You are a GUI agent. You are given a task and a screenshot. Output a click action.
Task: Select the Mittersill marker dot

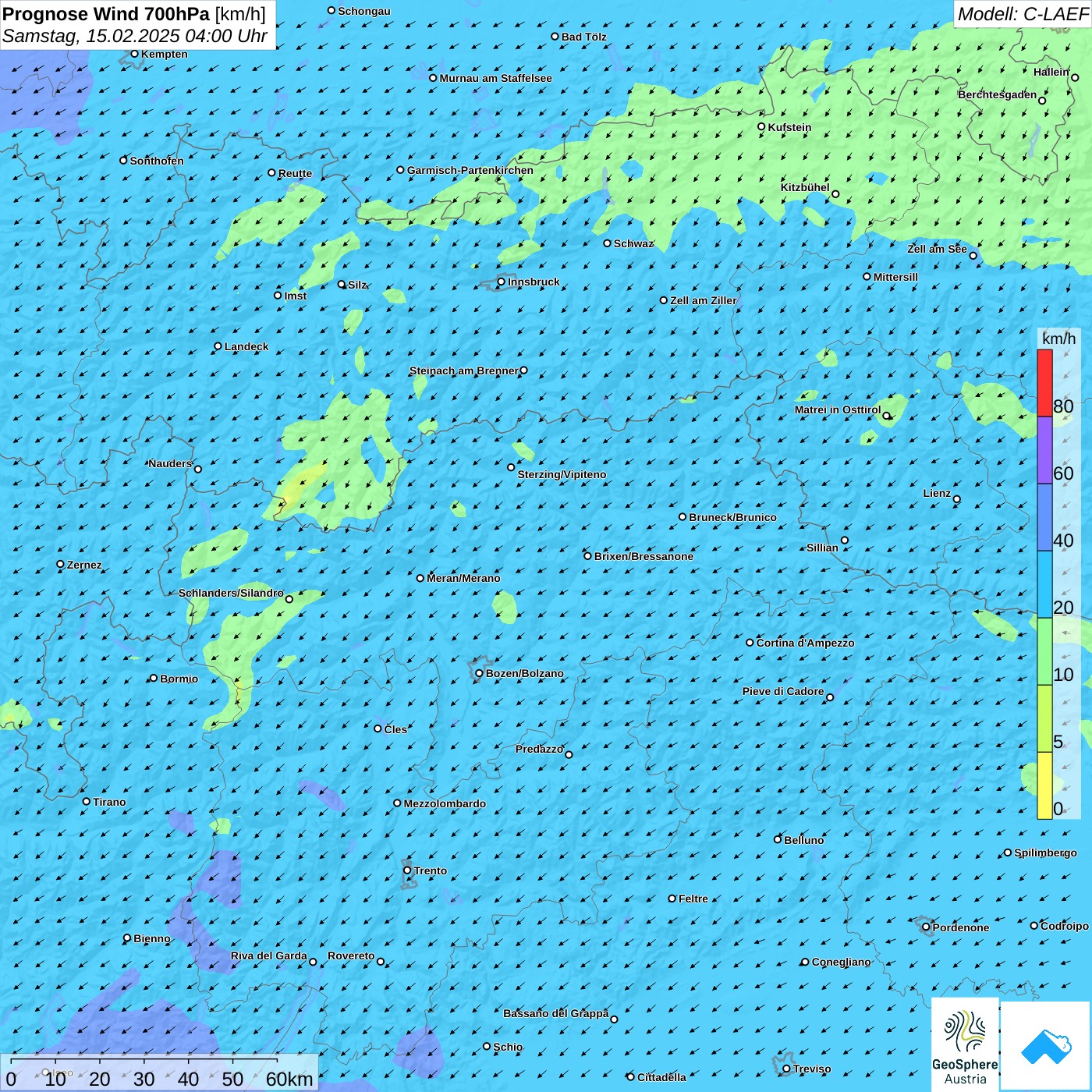point(867,276)
